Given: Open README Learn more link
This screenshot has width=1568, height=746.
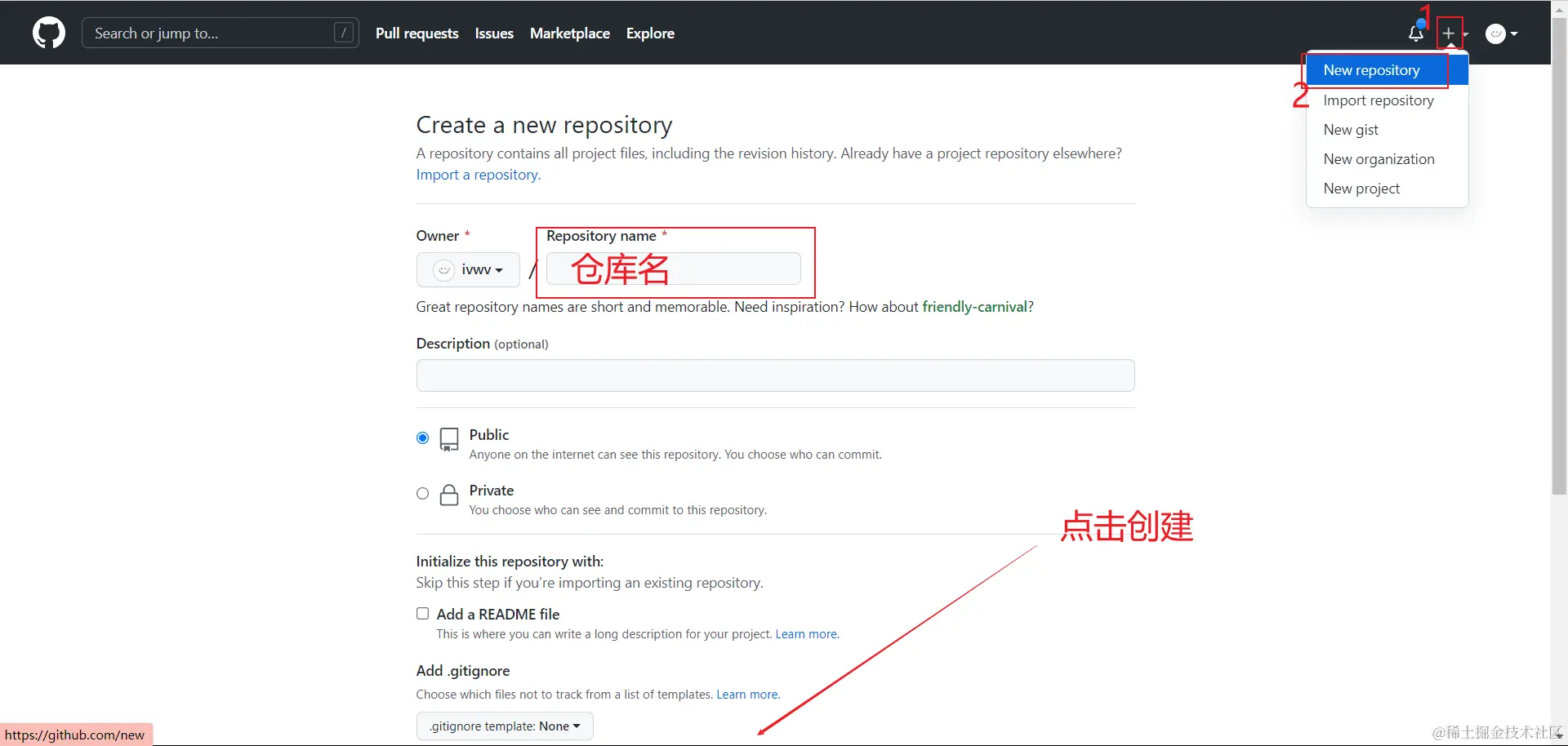Looking at the screenshot, I should point(807,634).
